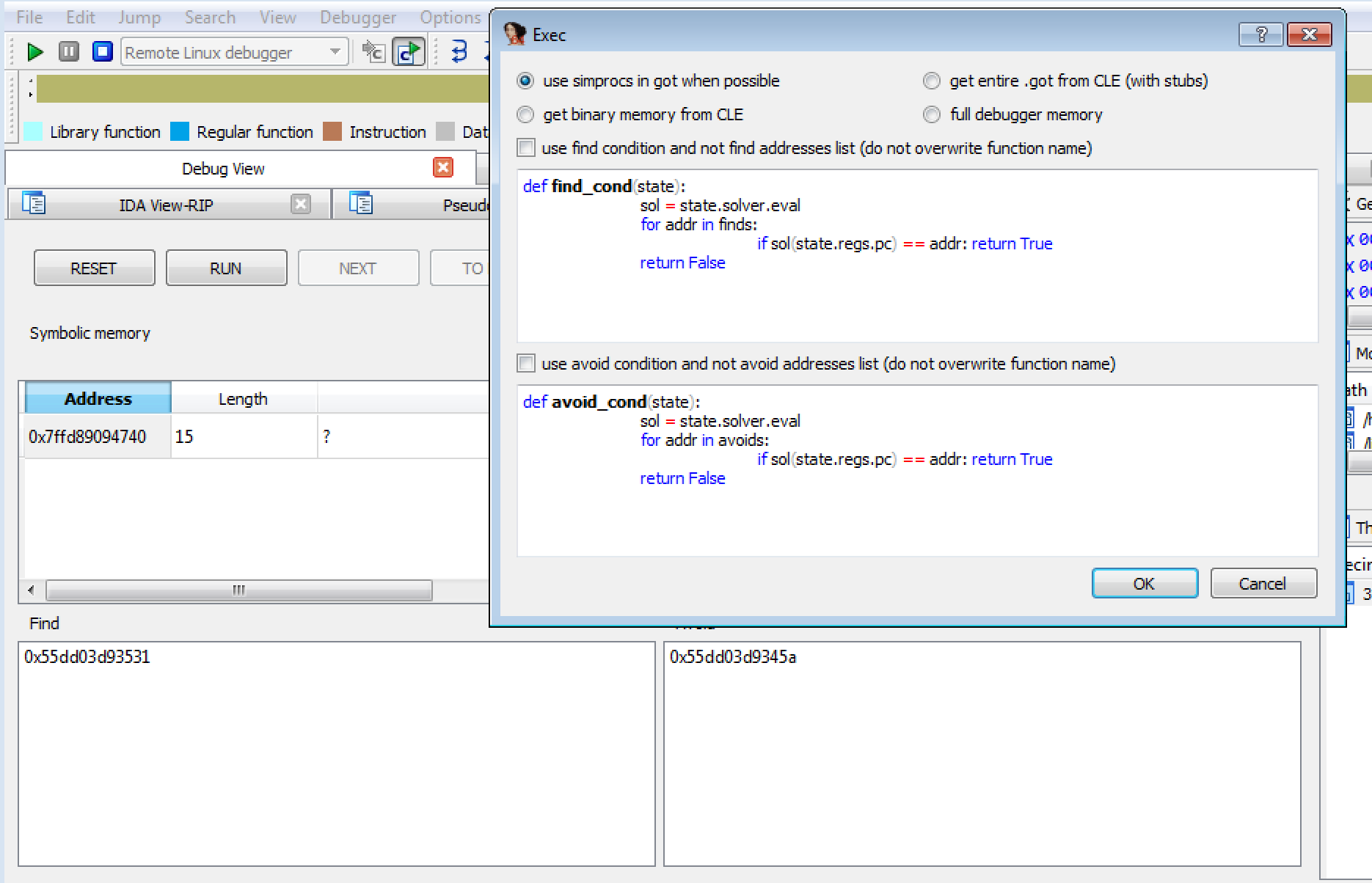This screenshot has height=883, width=1372.
Task: Pause the debugged process
Action: tap(69, 52)
